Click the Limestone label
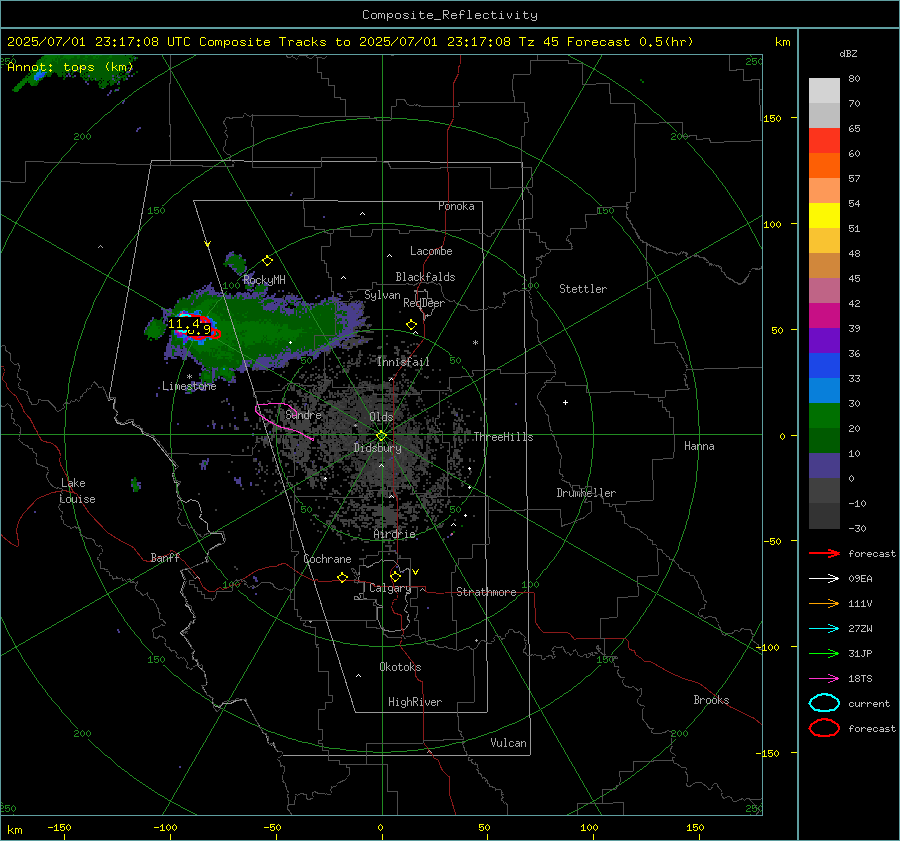900x841 pixels. (189, 387)
